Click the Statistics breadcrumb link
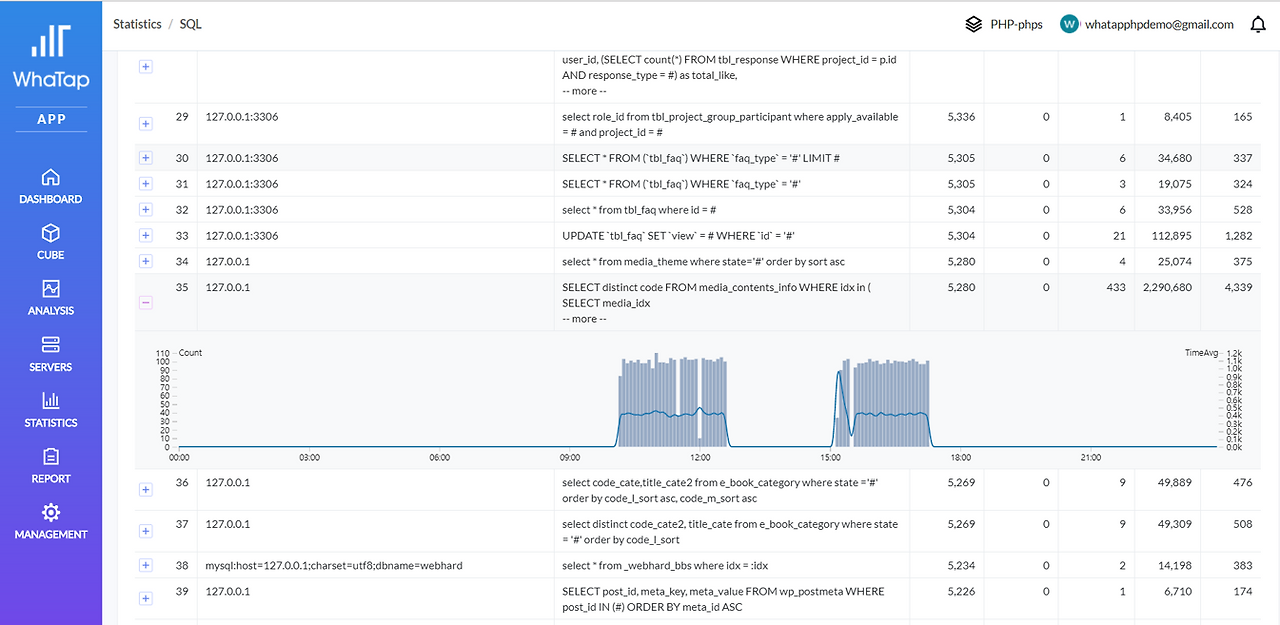 click(x=137, y=24)
